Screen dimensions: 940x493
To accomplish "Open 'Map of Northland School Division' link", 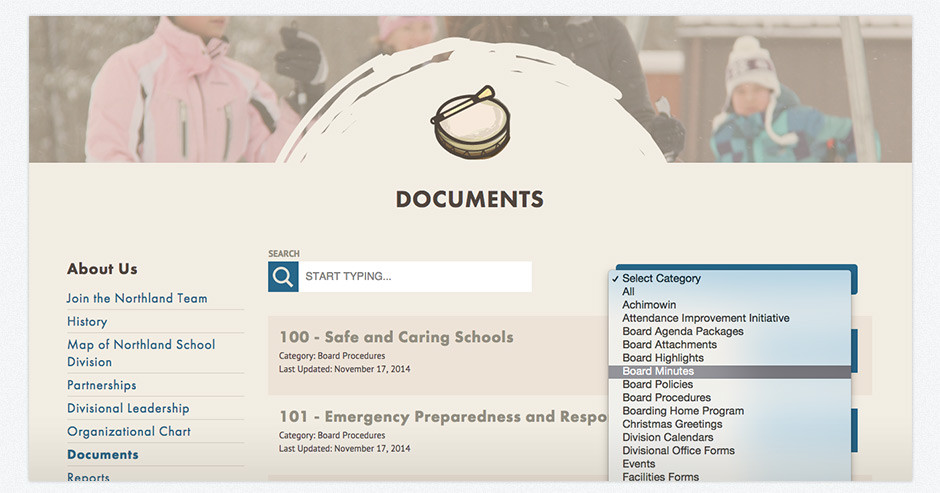I will point(141,353).
